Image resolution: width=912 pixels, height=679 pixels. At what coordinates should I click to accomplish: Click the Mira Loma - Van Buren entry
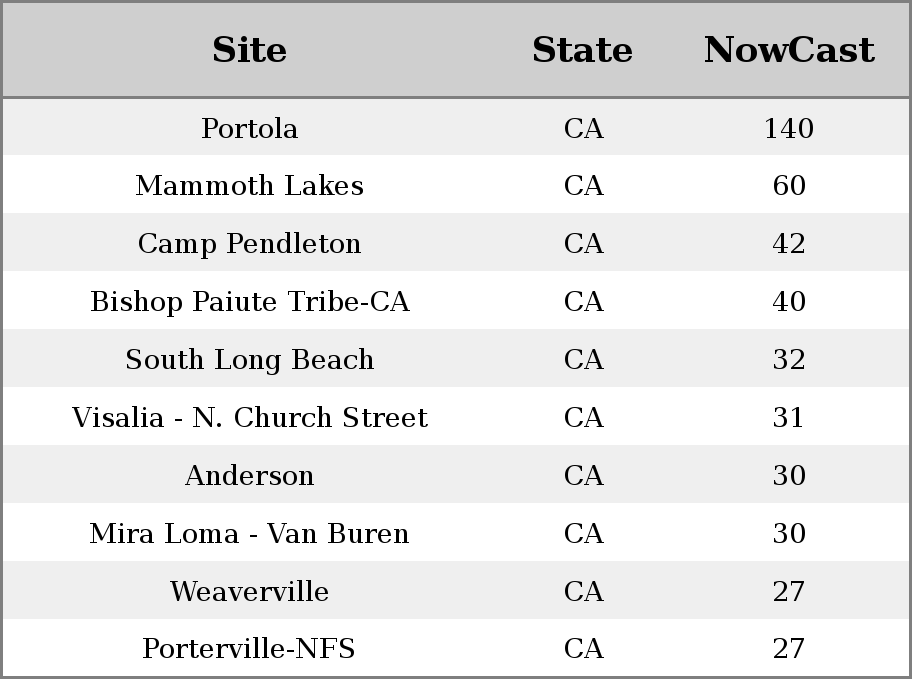pyautogui.click(x=250, y=533)
